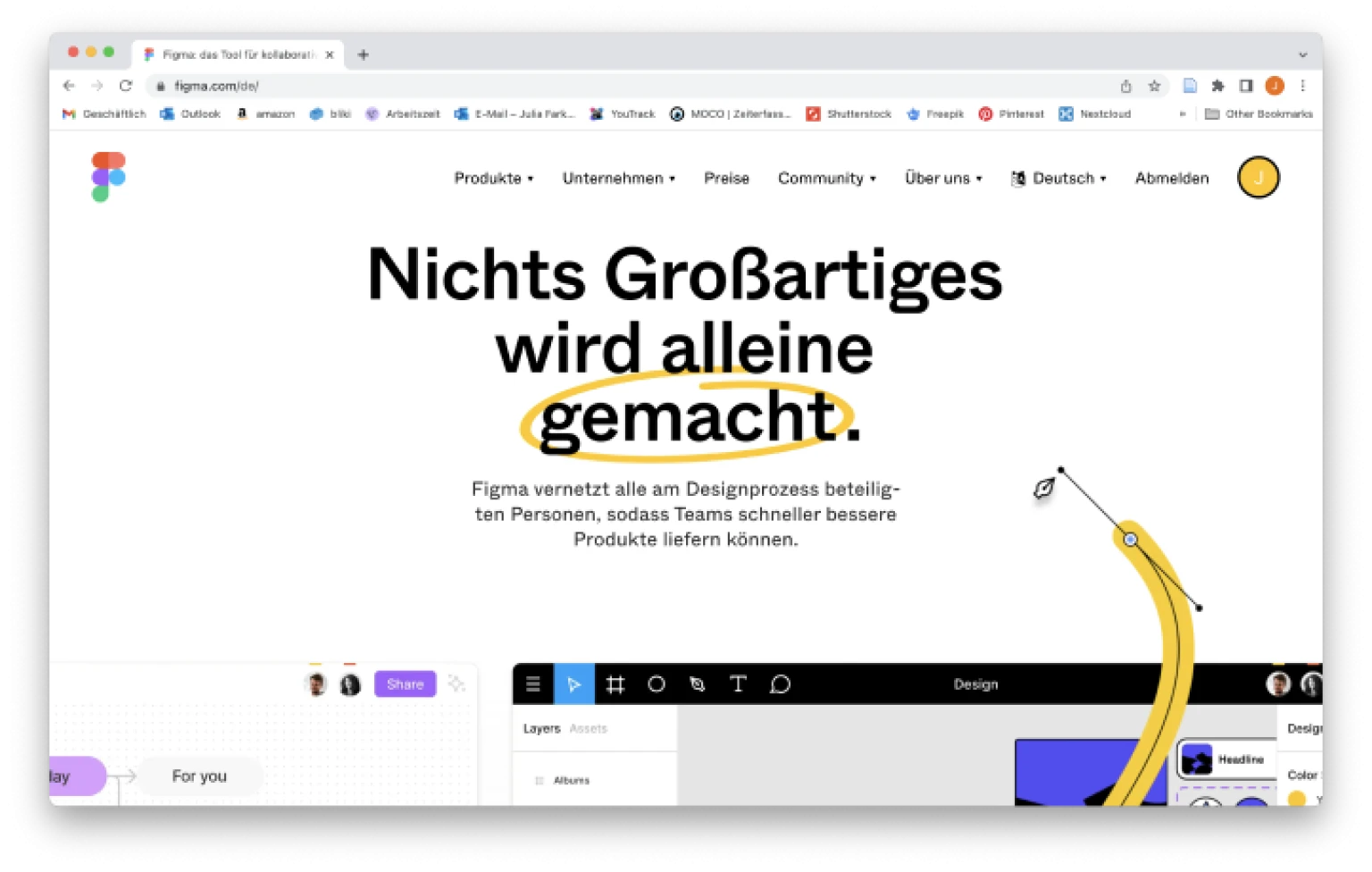Viewport: 1372px width, 872px height.
Task: Click the bearded man's avatar beside Share
Action: click(x=315, y=684)
